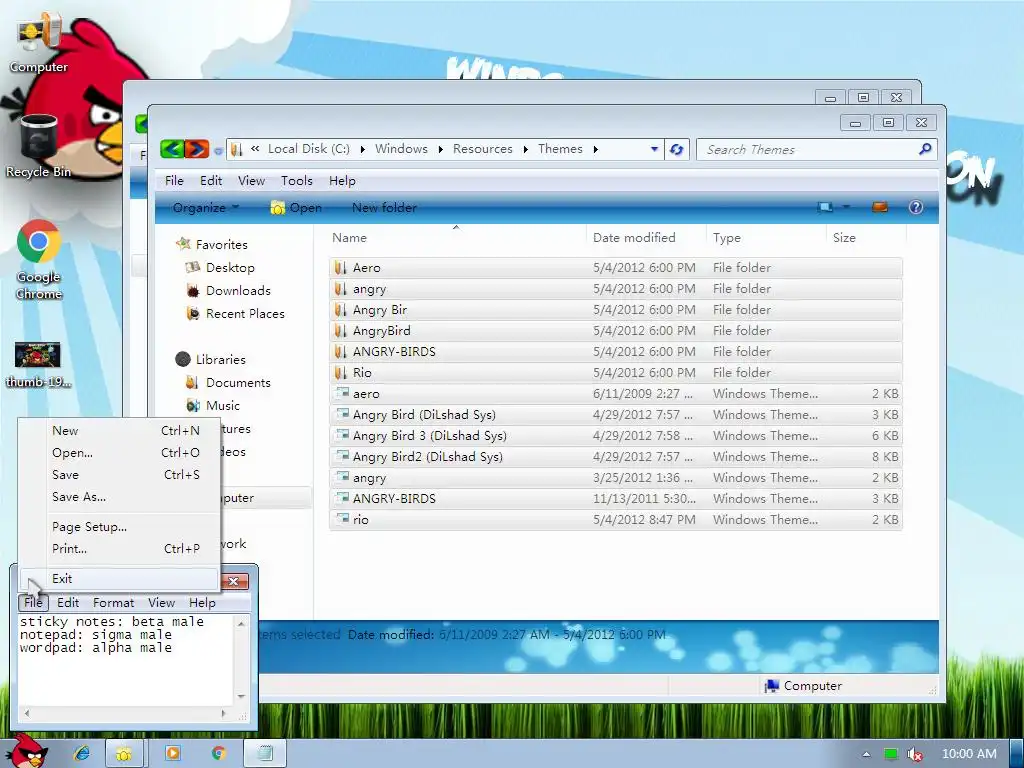1024x768 pixels.
Task: Open the Explorer File menu
Action: (x=174, y=181)
